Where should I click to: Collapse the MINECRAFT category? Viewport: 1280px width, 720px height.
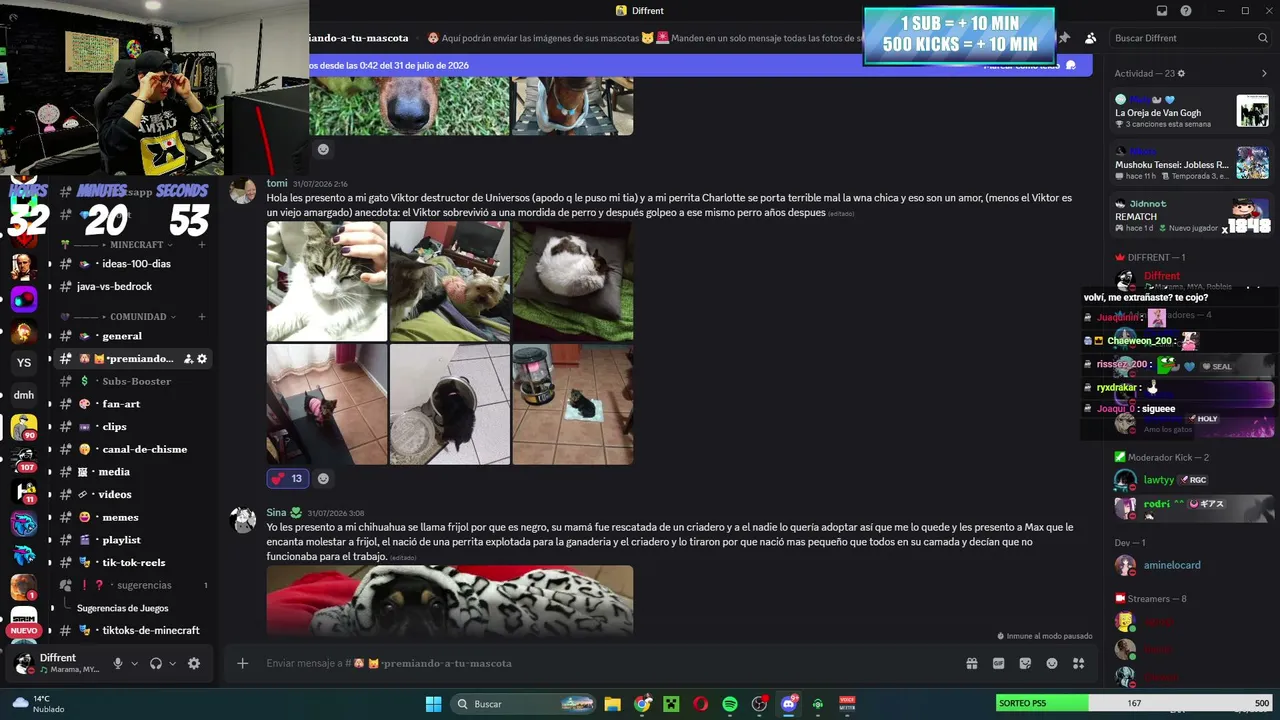click(x=136, y=245)
